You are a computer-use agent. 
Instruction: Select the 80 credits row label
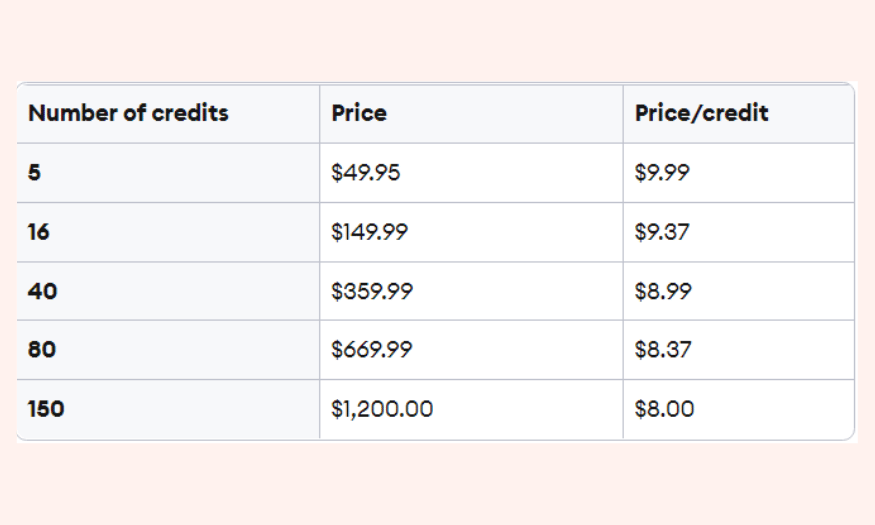42,350
